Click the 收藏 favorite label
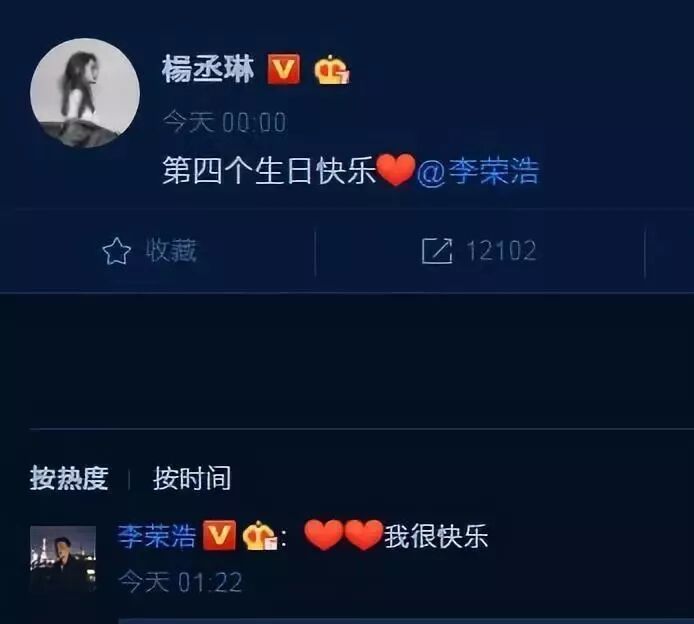Viewport: 694px width, 624px height. (171, 251)
